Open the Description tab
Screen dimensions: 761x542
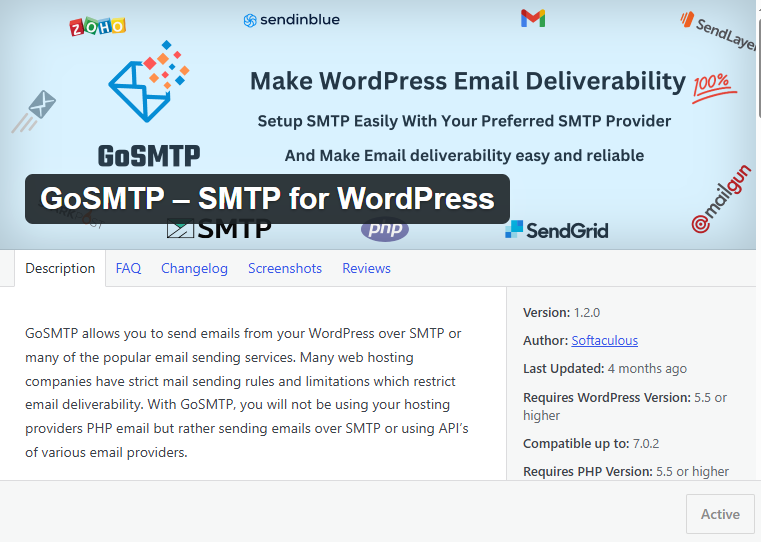point(60,268)
